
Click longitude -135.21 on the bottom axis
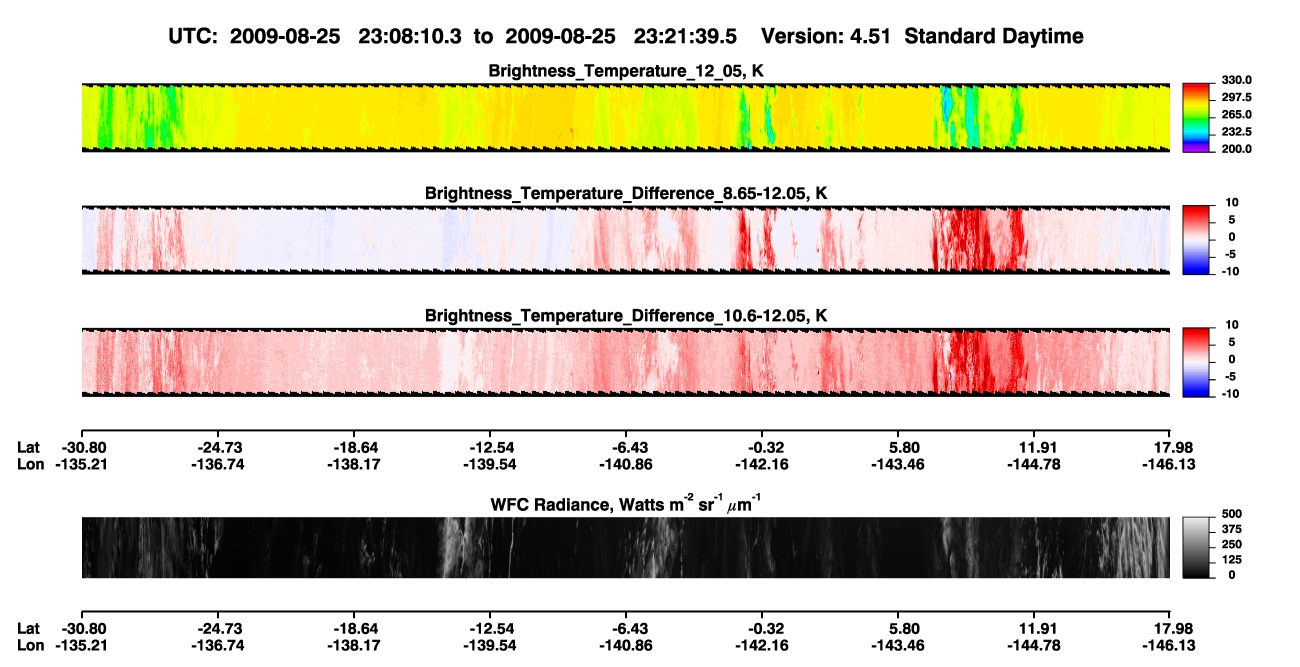[81, 646]
